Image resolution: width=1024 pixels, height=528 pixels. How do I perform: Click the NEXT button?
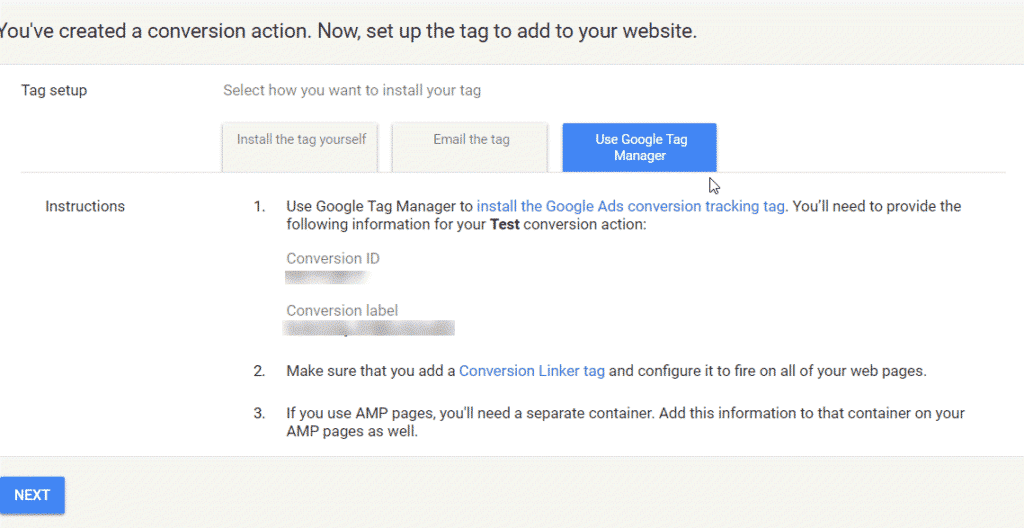click(x=32, y=495)
